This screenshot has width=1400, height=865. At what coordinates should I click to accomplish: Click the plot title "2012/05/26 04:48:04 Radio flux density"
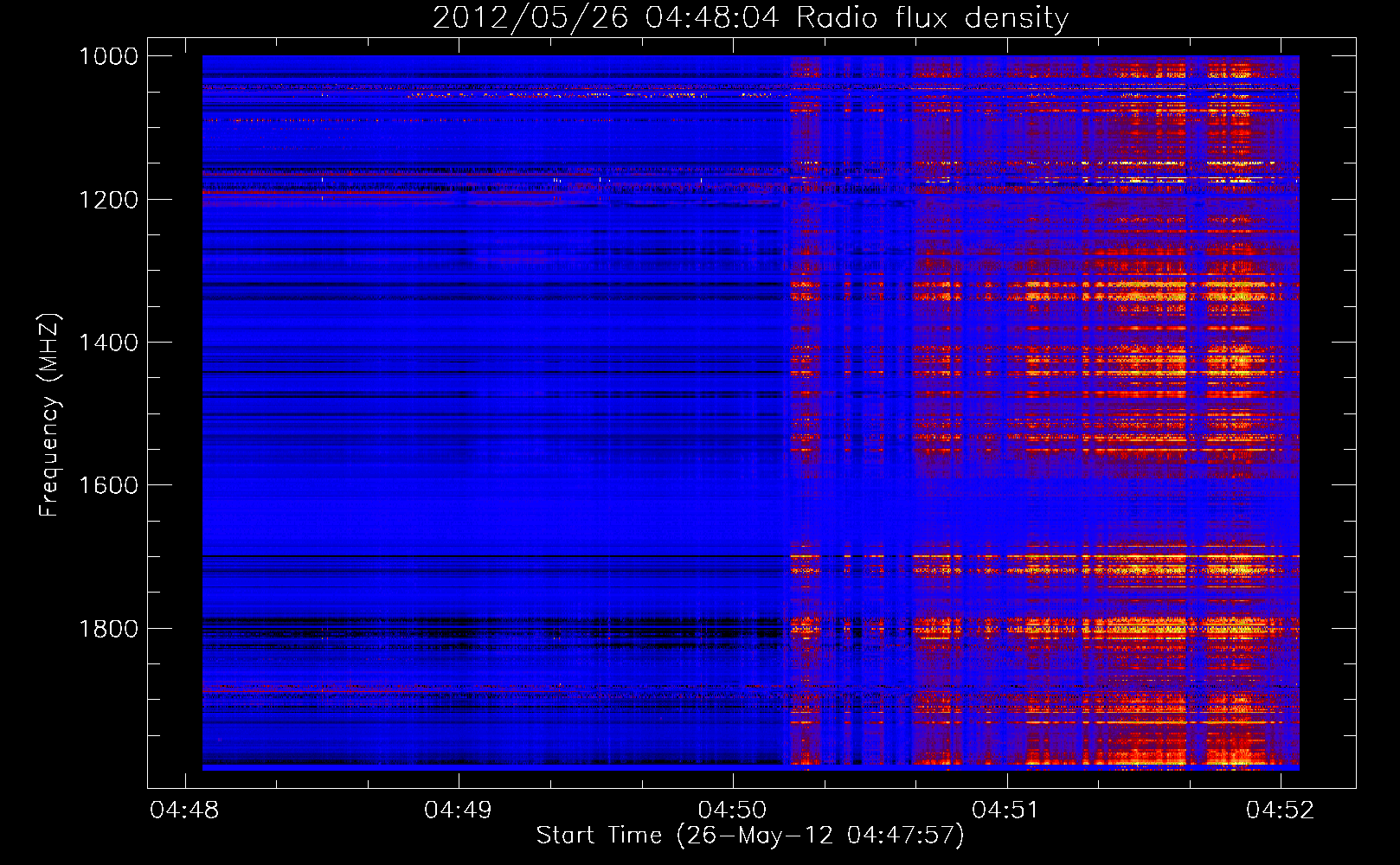coord(750,18)
